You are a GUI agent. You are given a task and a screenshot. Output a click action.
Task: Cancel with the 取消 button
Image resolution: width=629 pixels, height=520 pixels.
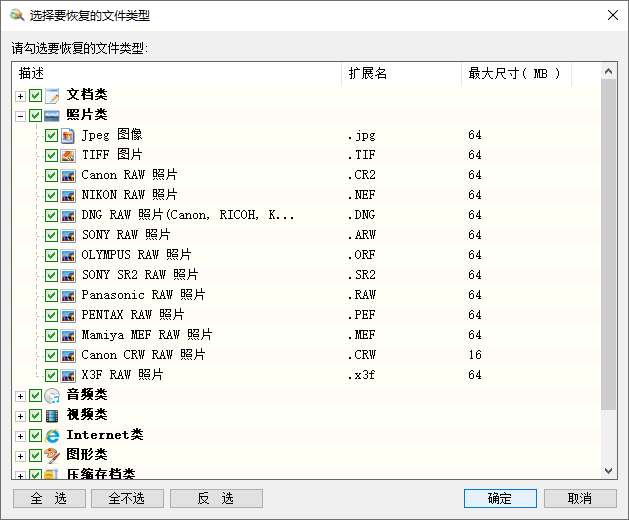(580, 498)
